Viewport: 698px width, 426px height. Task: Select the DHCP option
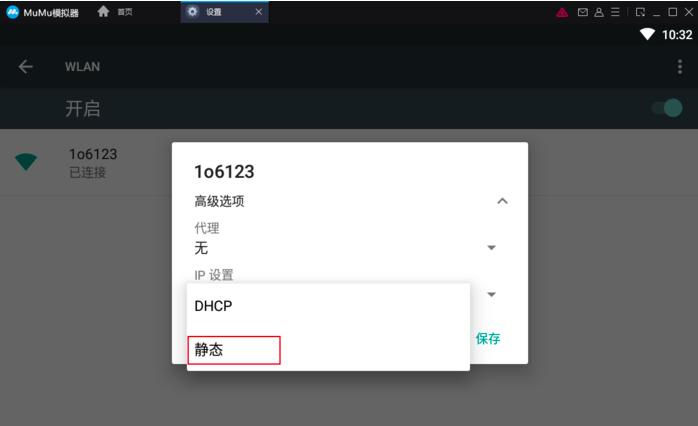[329, 306]
